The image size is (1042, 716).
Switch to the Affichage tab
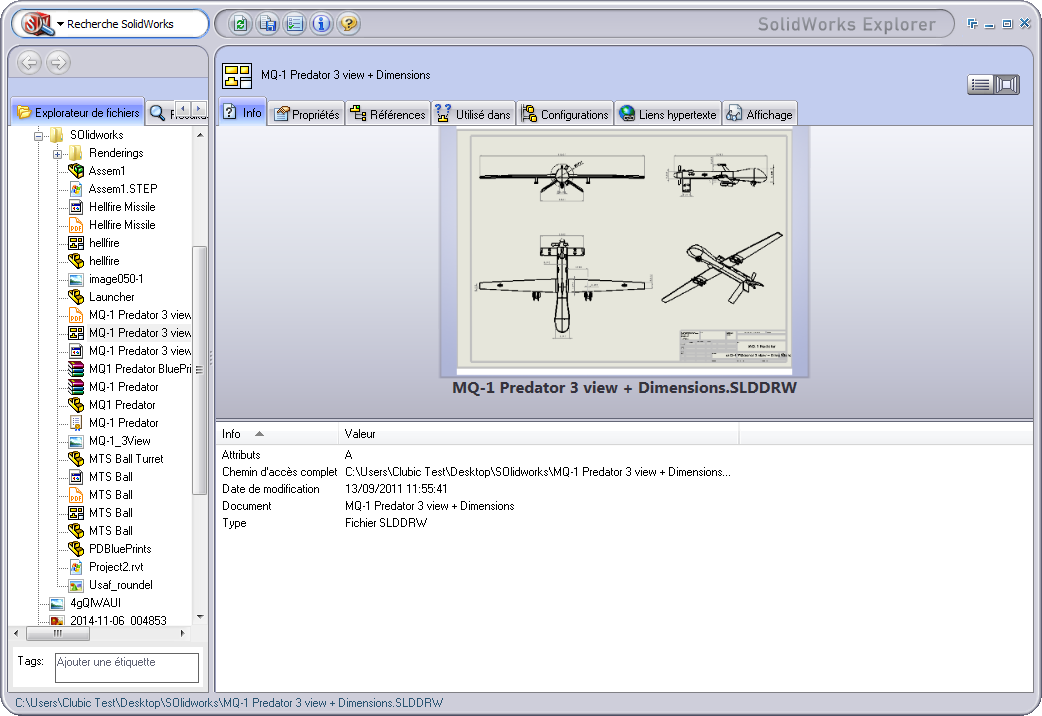coord(760,114)
